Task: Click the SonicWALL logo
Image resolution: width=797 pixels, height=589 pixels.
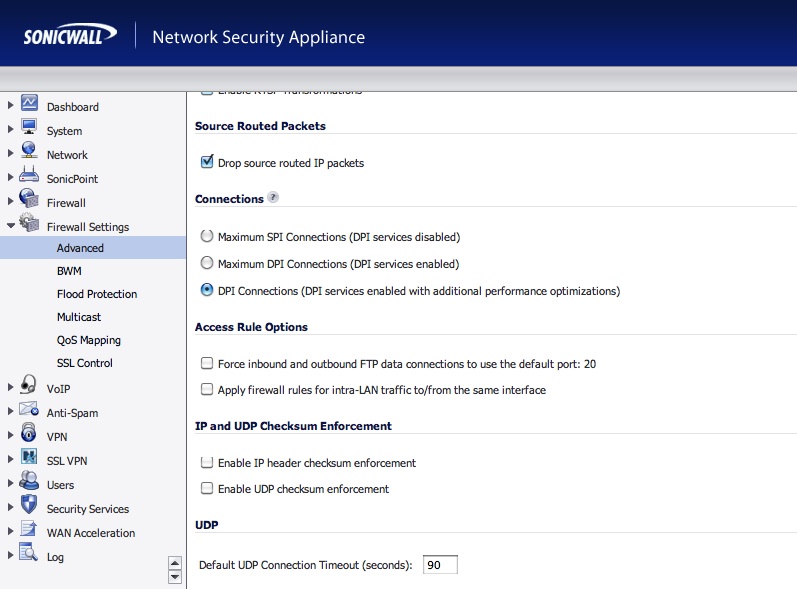Action: coord(70,35)
